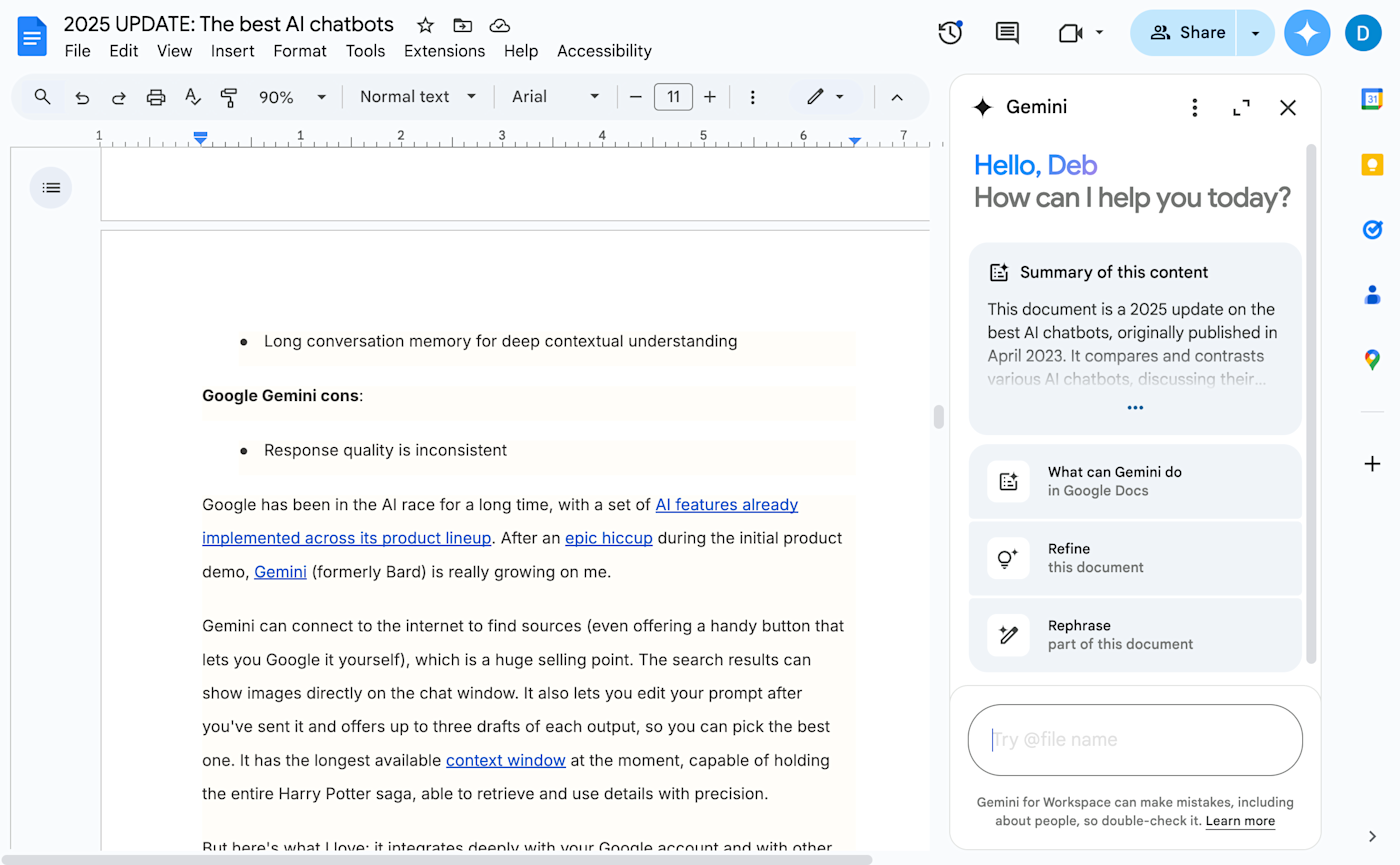Collapse the menus with the up chevron
This screenshot has height=865, width=1400.
coord(897,97)
